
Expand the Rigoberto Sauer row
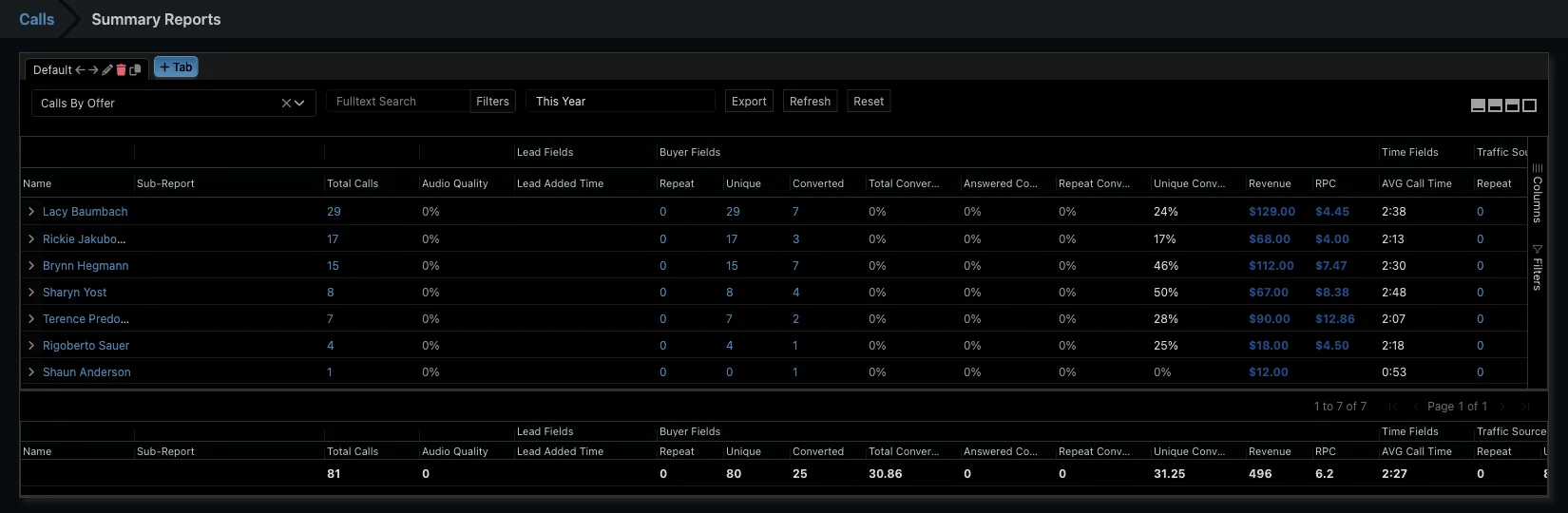pyautogui.click(x=31, y=345)
